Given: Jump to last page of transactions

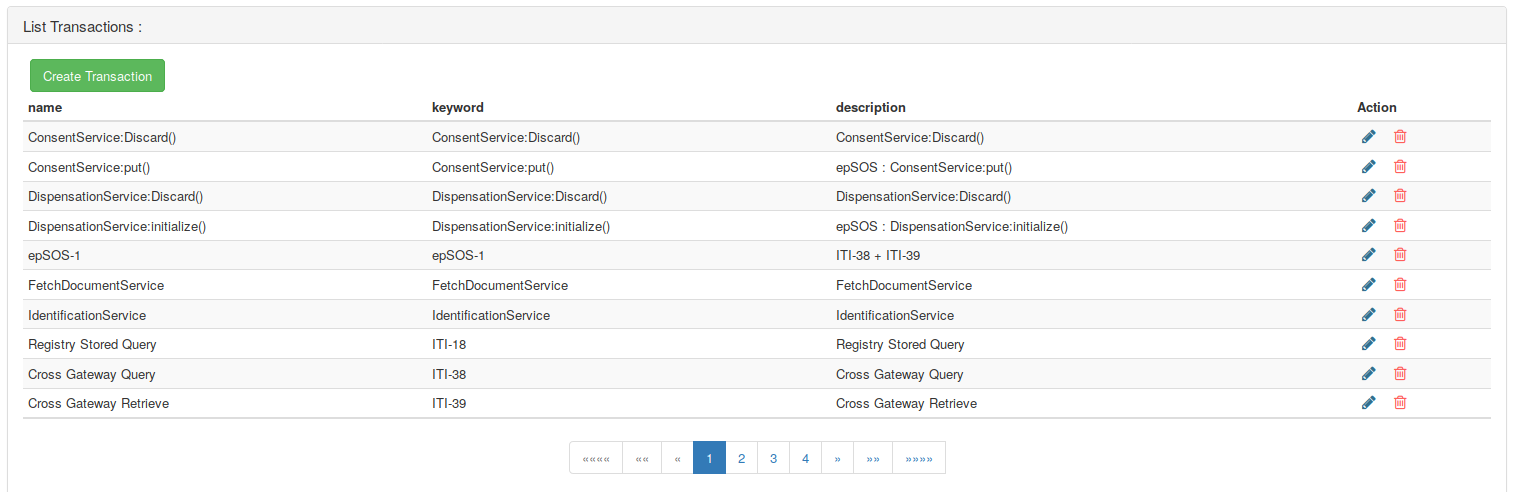Looking at the screenshot, I should coord(918,458).
